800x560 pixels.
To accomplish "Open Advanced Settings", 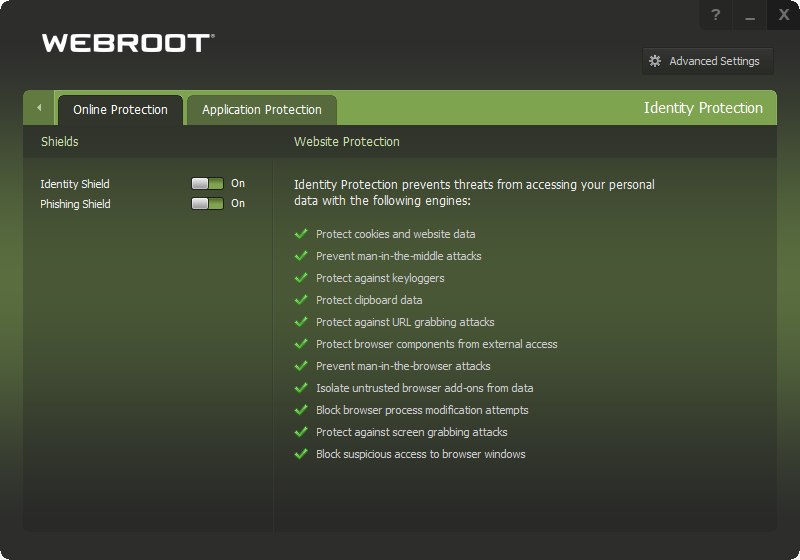I will click(708, 61).
